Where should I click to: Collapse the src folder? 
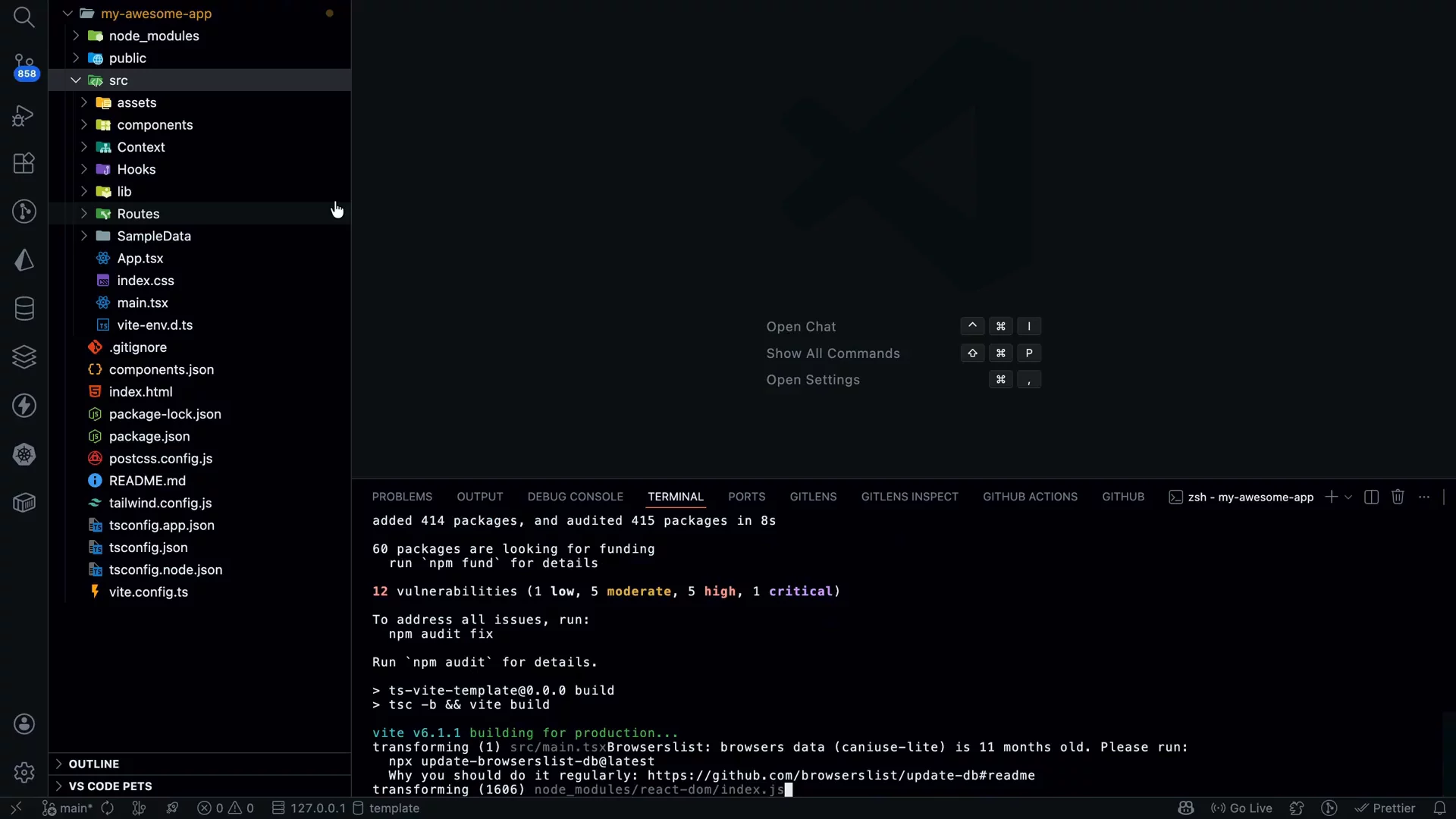coord(76,80)
